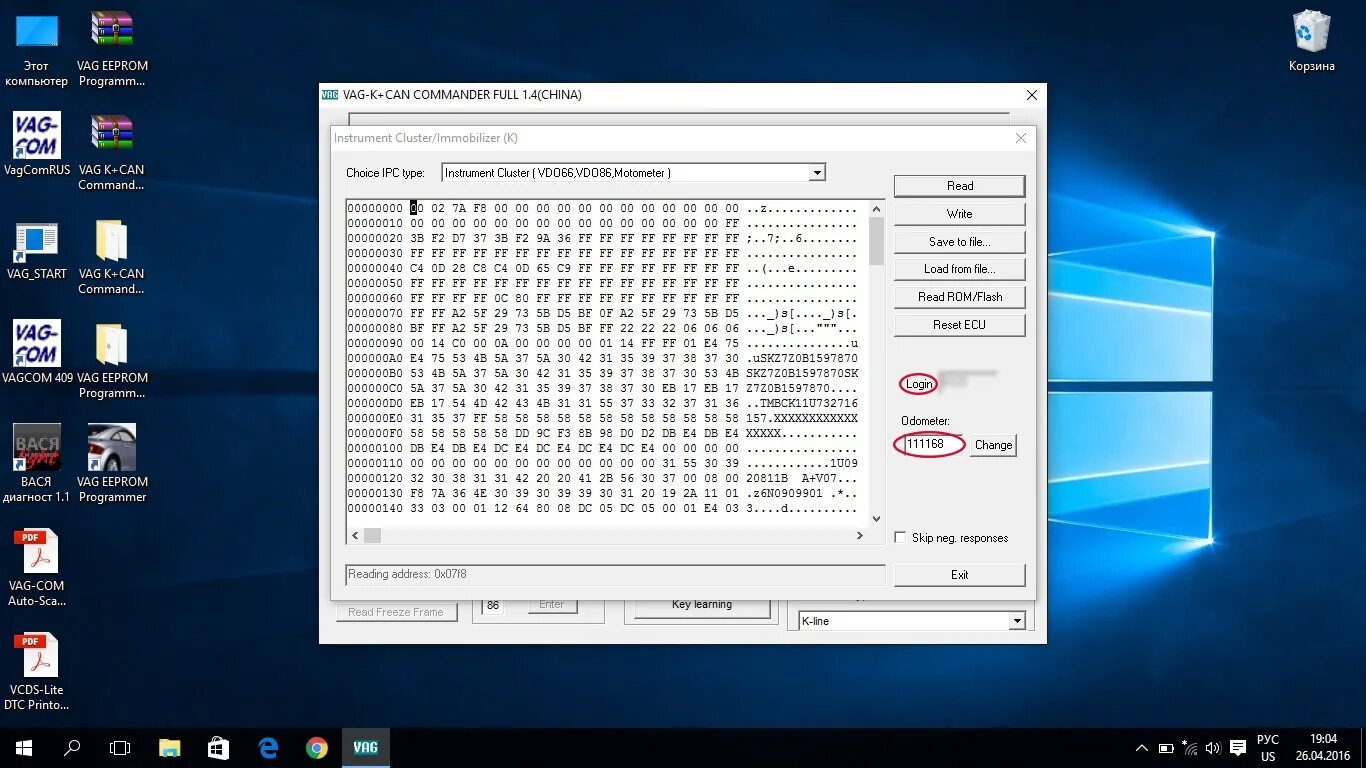Select the VAG Commander taskbar button
1366x768 pixels.
(366, 747)
